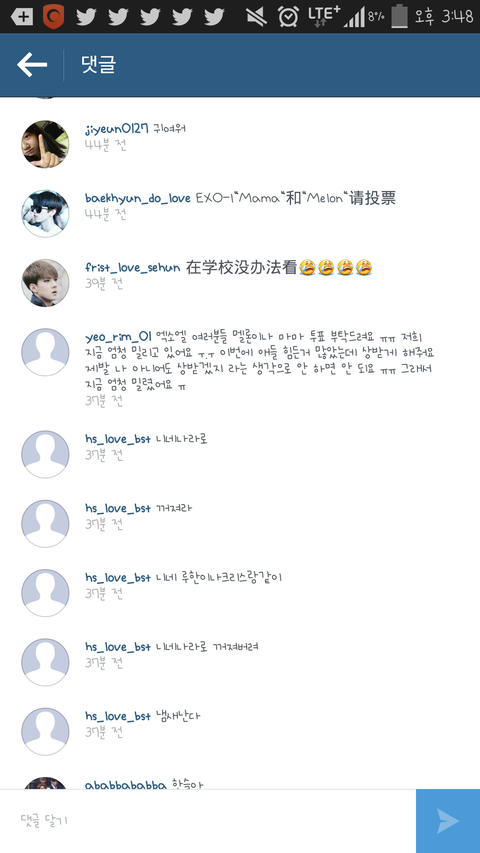Open username link jiyeun0127
The height and width of the screenshot is (853, 480).
tap(116, 129)
